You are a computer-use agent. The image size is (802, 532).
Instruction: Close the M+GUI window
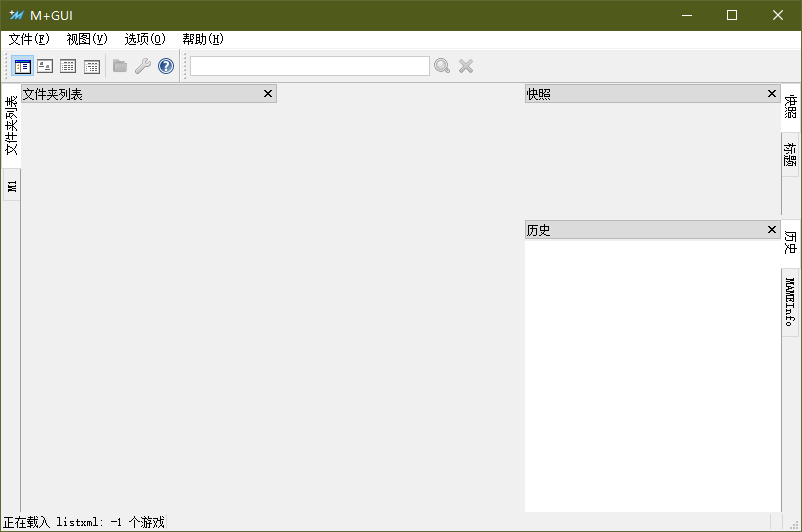(778, 15)
